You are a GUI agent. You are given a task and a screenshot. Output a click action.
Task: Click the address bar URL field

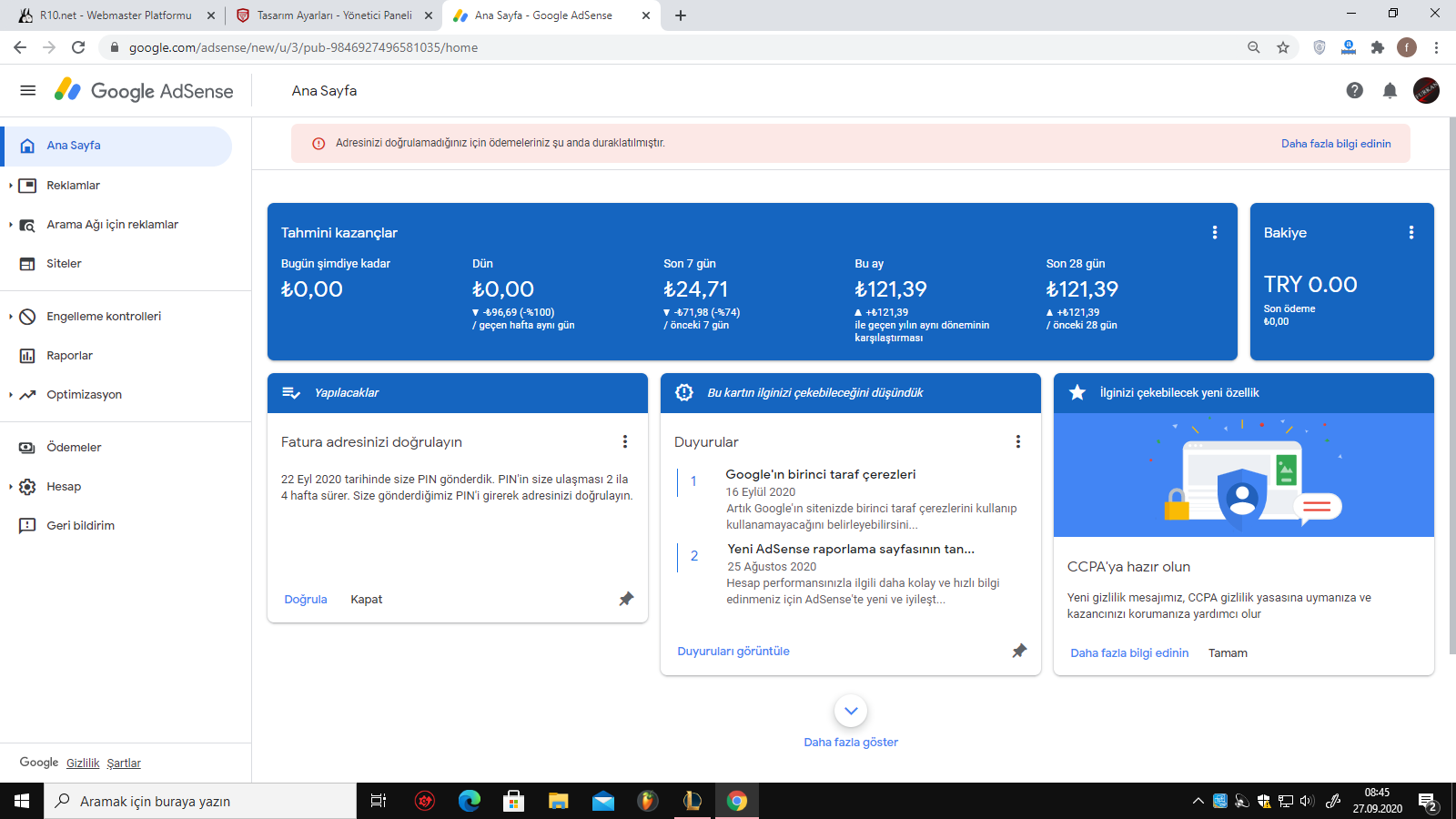pyautogui.click(x=673, y=47)
